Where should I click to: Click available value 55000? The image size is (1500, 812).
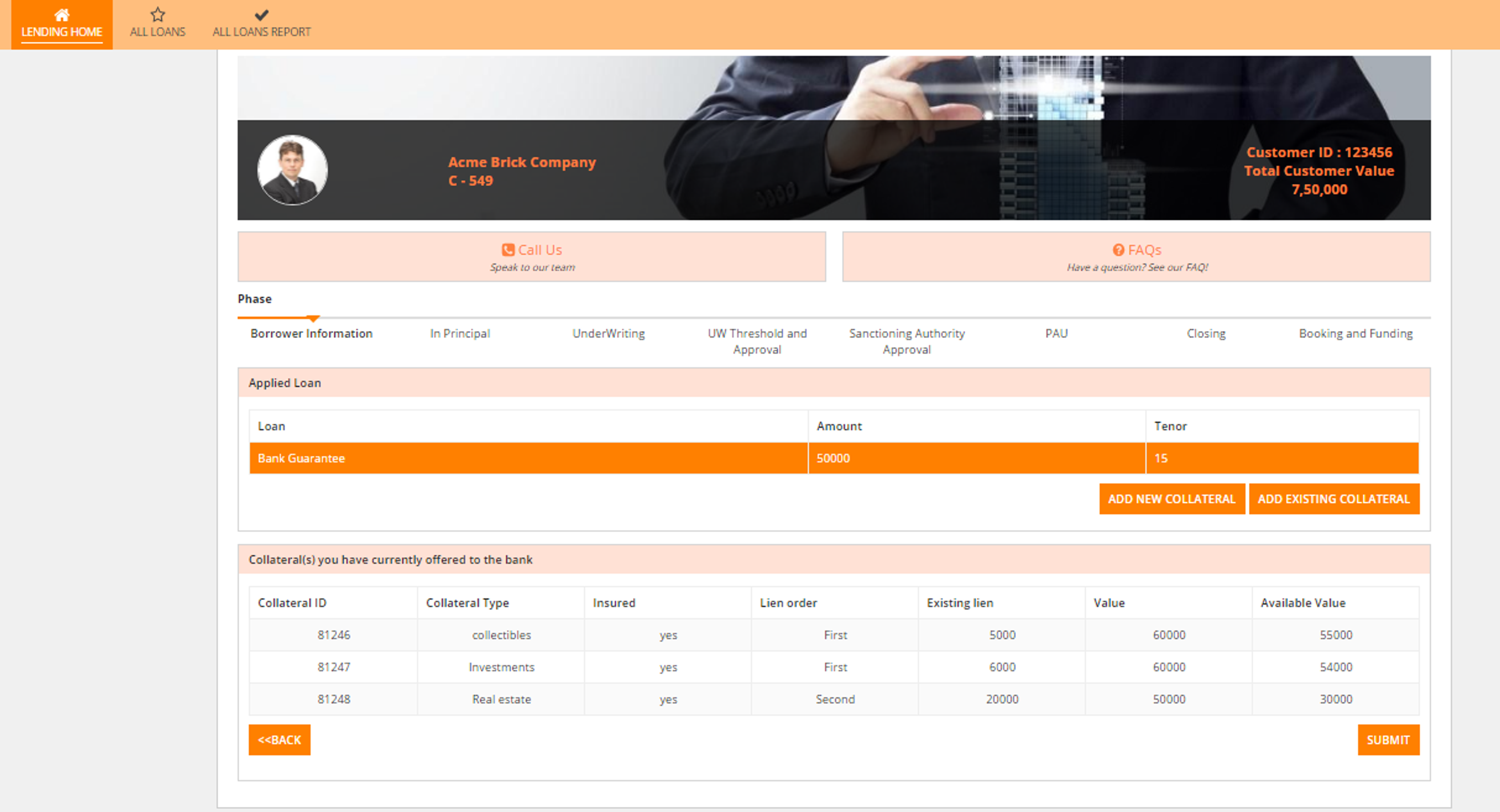[1336, 635]
